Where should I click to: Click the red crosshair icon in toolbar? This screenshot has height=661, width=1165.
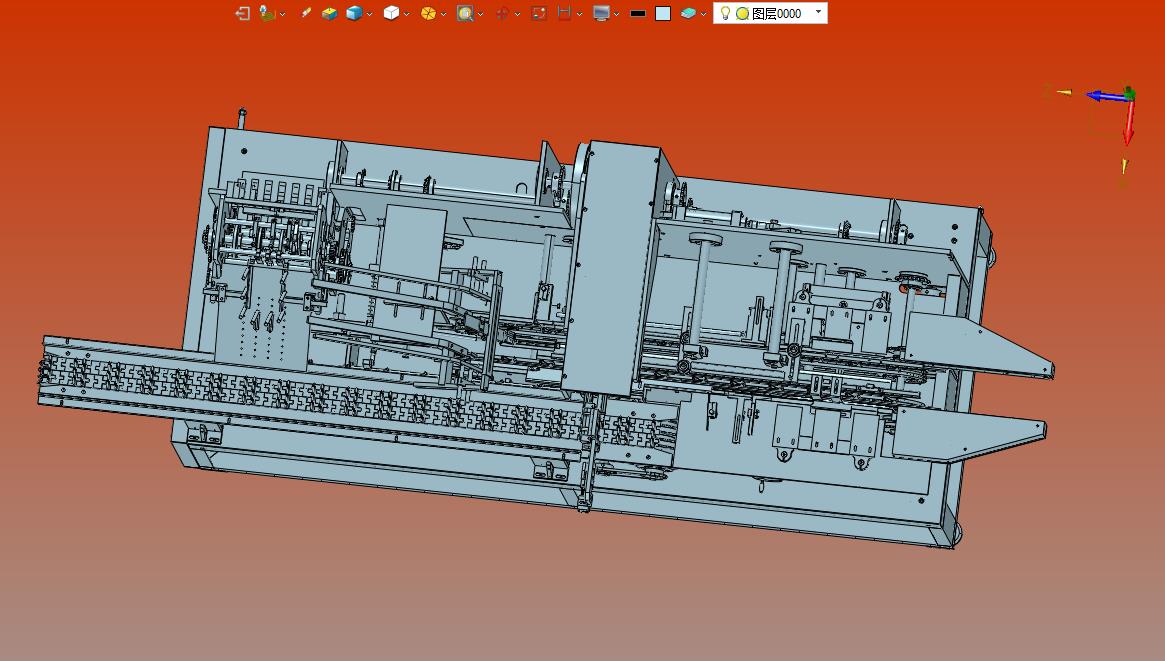502,13
